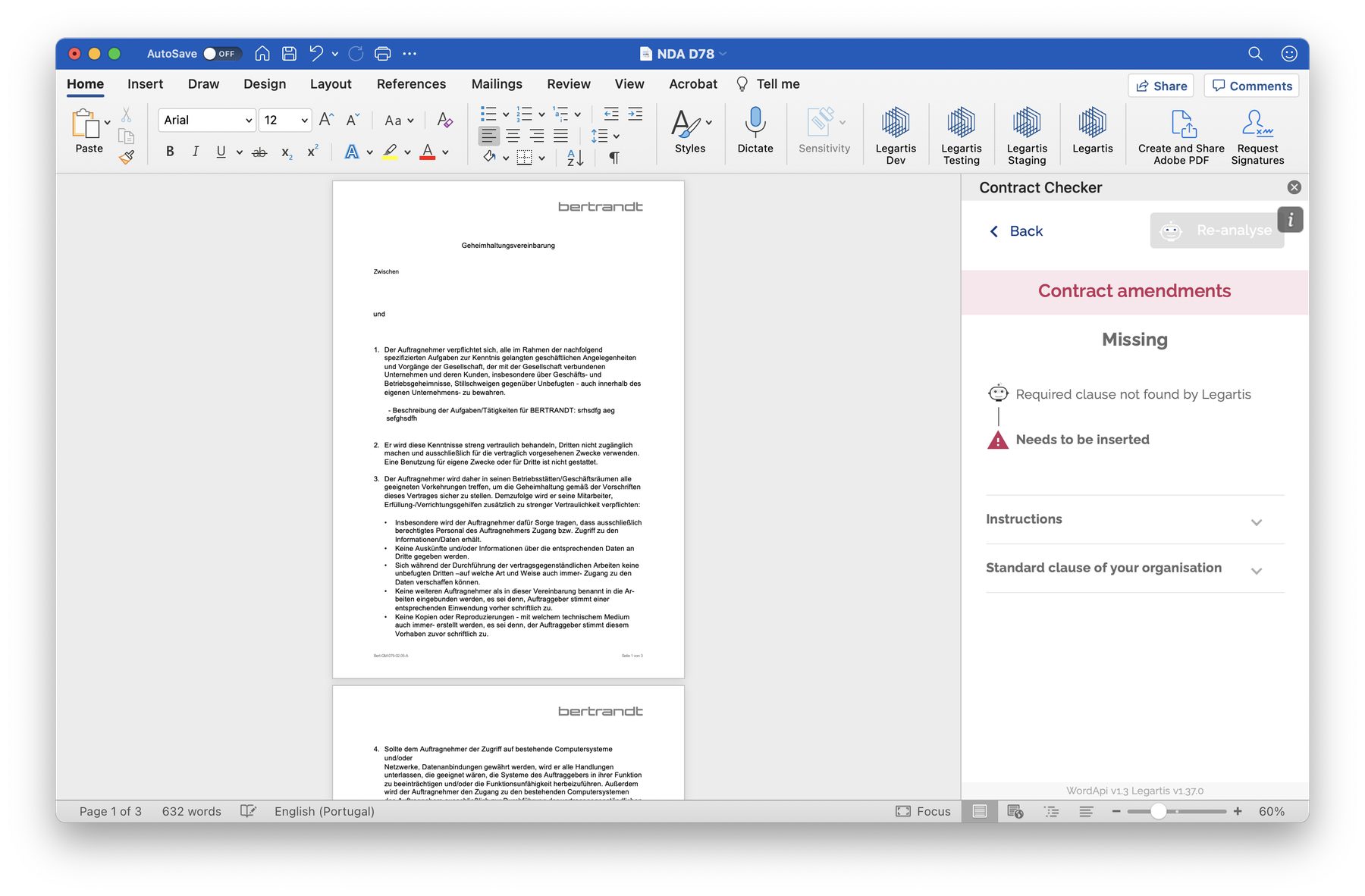This screenshot has width=1365, height=896.
Task: Set align left paragraph
Action: [489, 136]
